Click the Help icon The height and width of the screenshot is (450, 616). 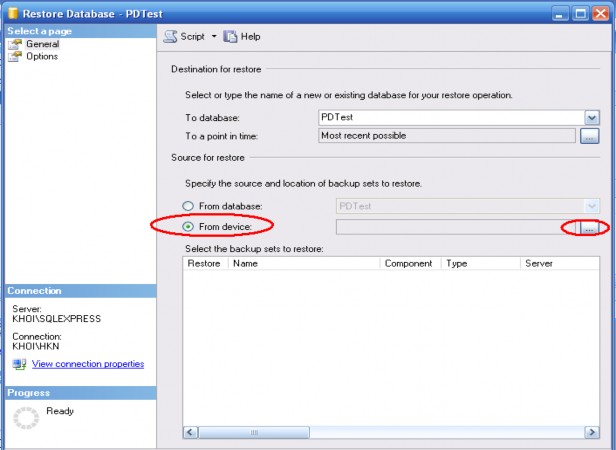pyautogui.click(x=230, y=37)
